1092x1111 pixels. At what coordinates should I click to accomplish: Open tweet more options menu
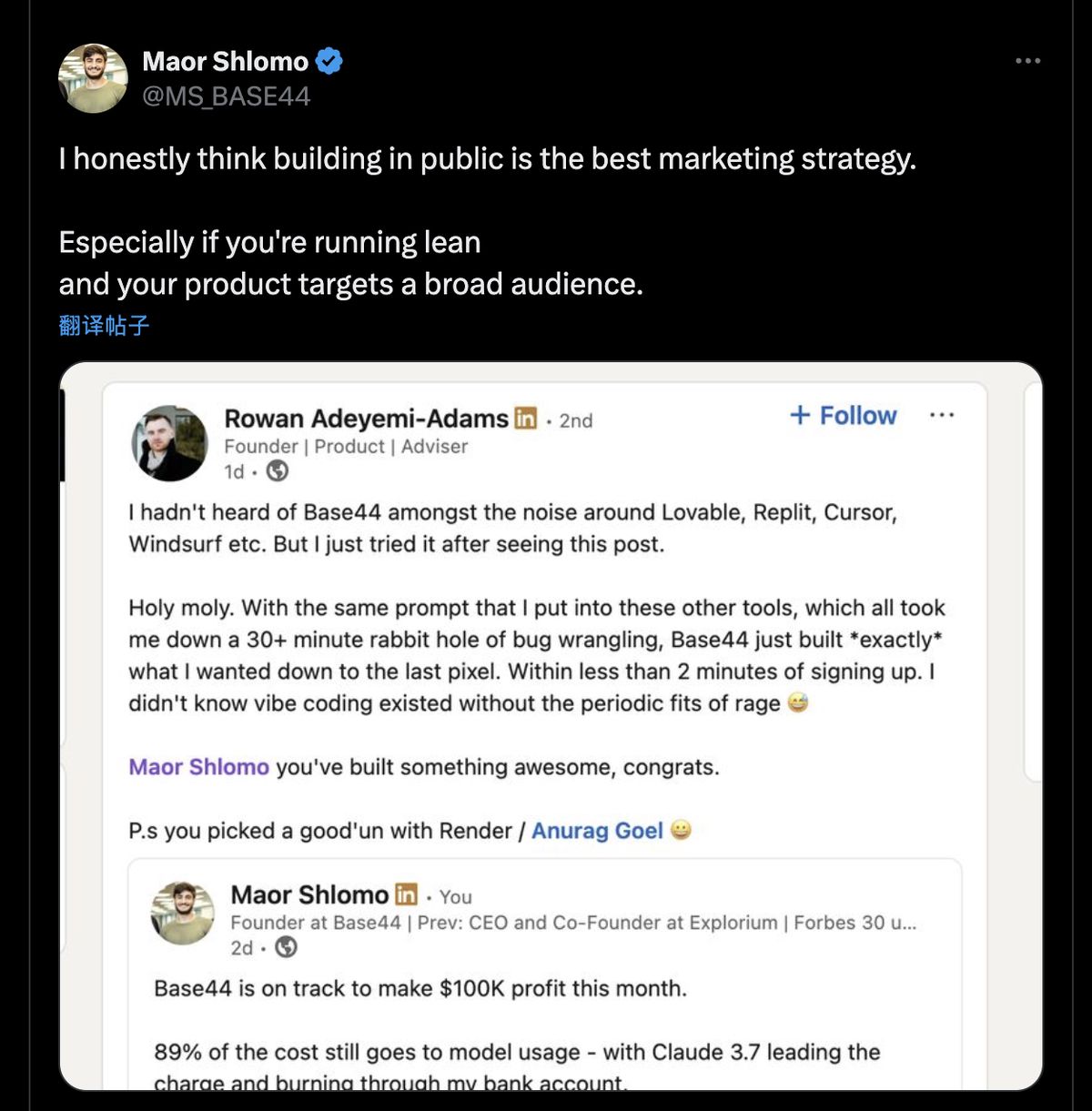point(1027,61)
